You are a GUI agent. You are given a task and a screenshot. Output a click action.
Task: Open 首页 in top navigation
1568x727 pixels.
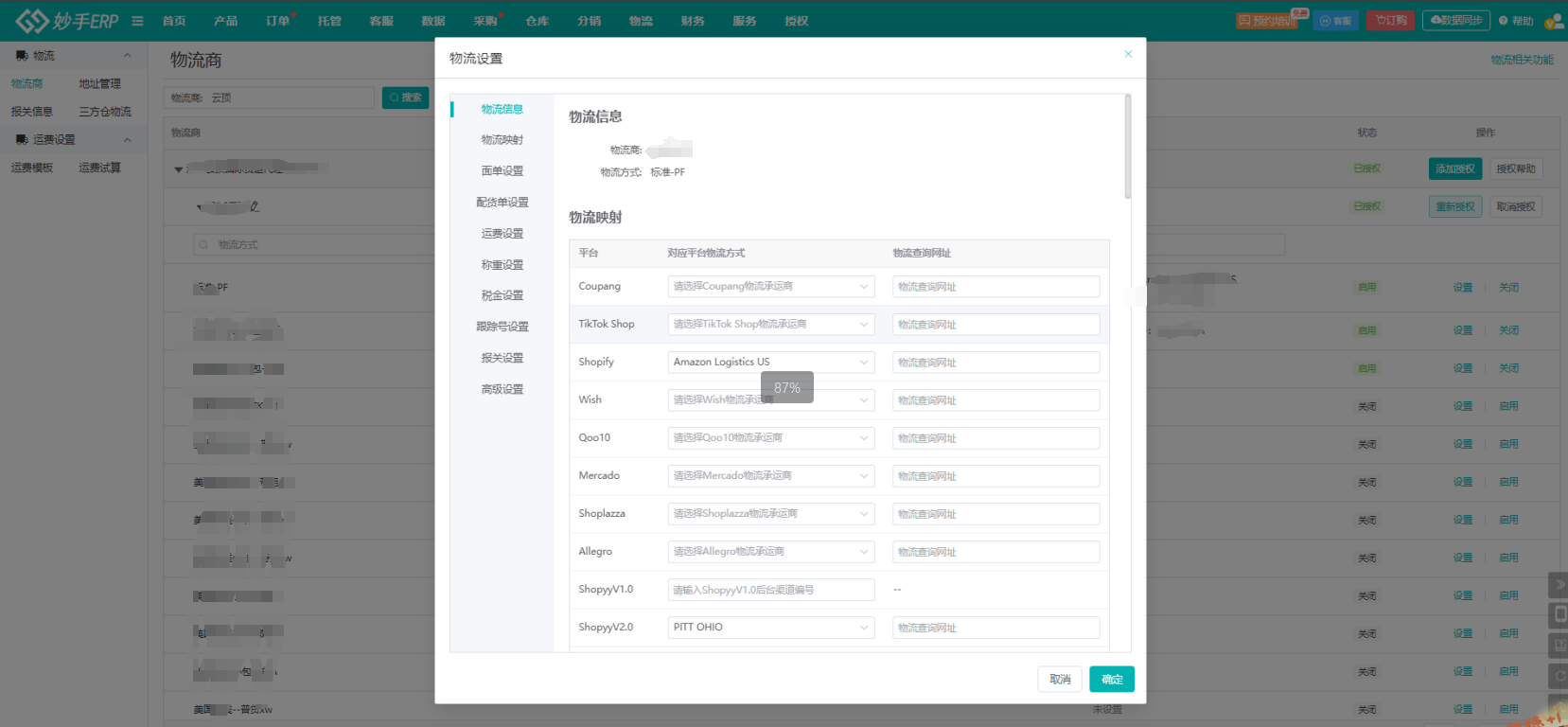[174, 21]
